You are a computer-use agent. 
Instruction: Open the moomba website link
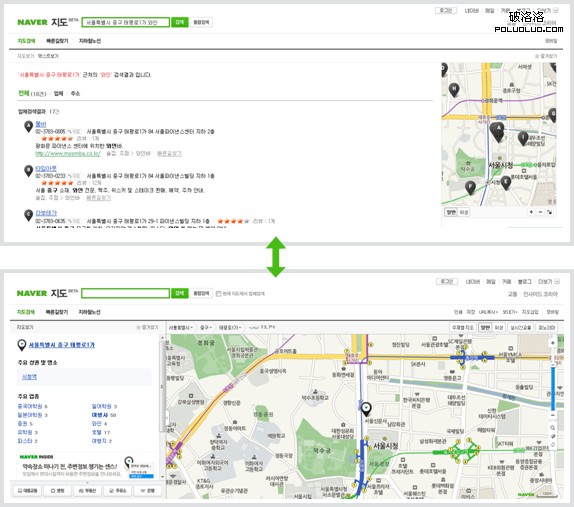point(68,154)
